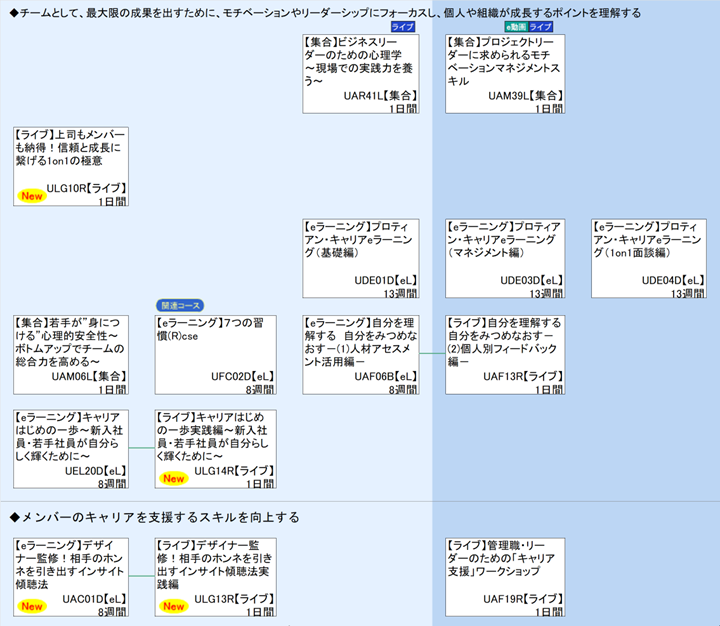Open the 個人別フィードバック編 live course UAF13R

tap(504, 354)
